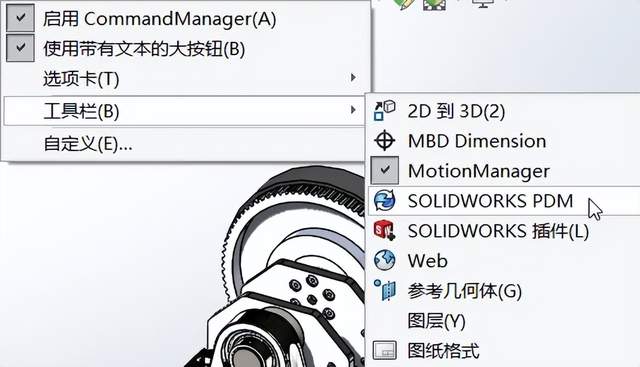Viewport: 640px width, 367px height.
Task: Expand the 选项卡(T) submenu arrow
Action: 353,78
